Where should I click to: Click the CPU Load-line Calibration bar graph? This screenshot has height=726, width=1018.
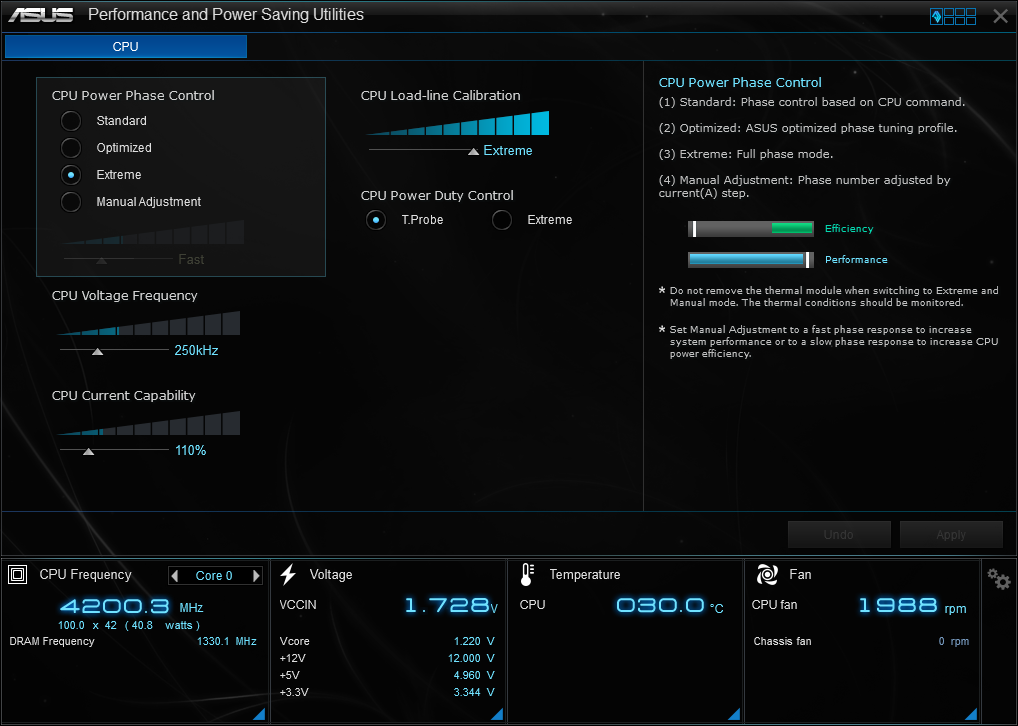tap(458, 123)
